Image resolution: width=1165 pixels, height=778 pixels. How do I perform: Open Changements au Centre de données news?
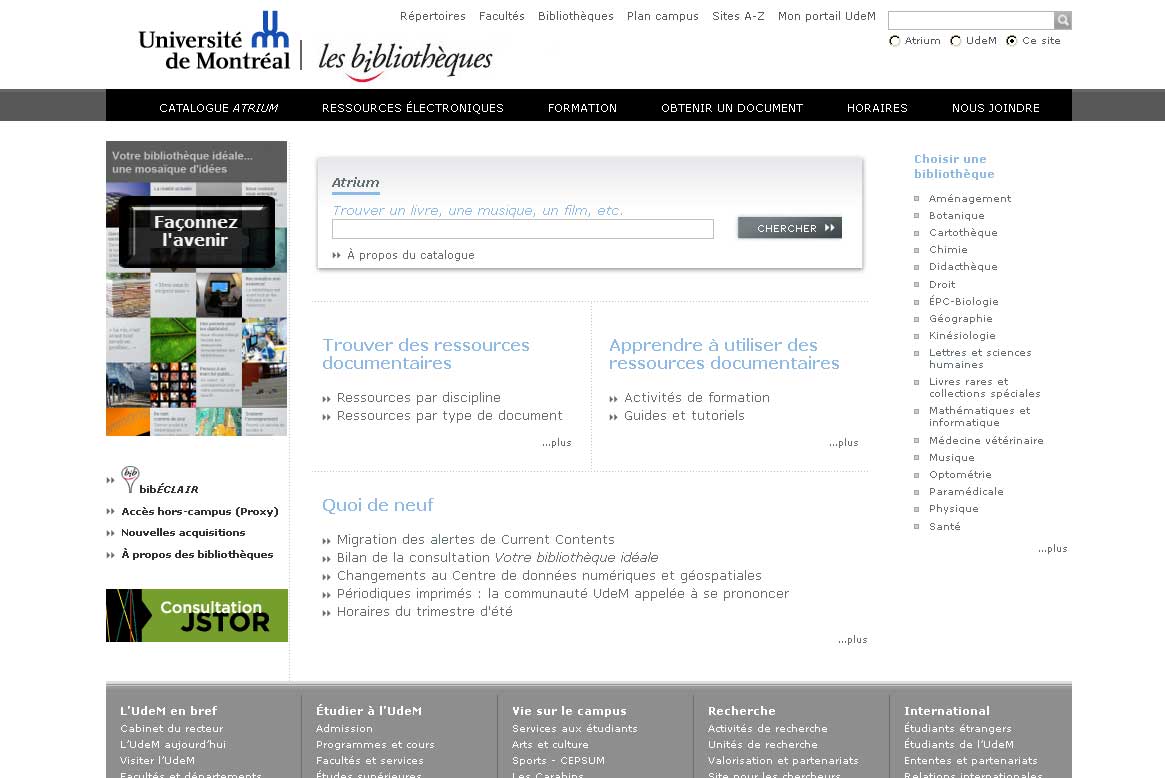click(x=549, y=575)
